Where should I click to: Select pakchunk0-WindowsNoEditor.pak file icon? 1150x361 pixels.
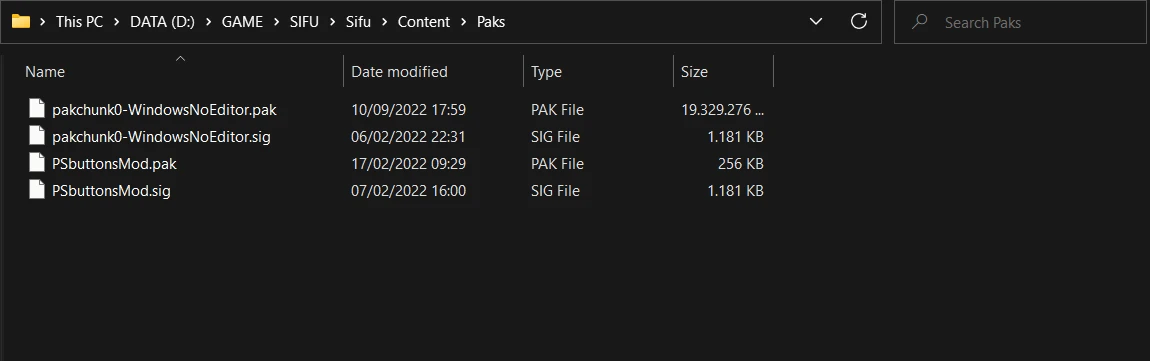[x=37, y=109]
